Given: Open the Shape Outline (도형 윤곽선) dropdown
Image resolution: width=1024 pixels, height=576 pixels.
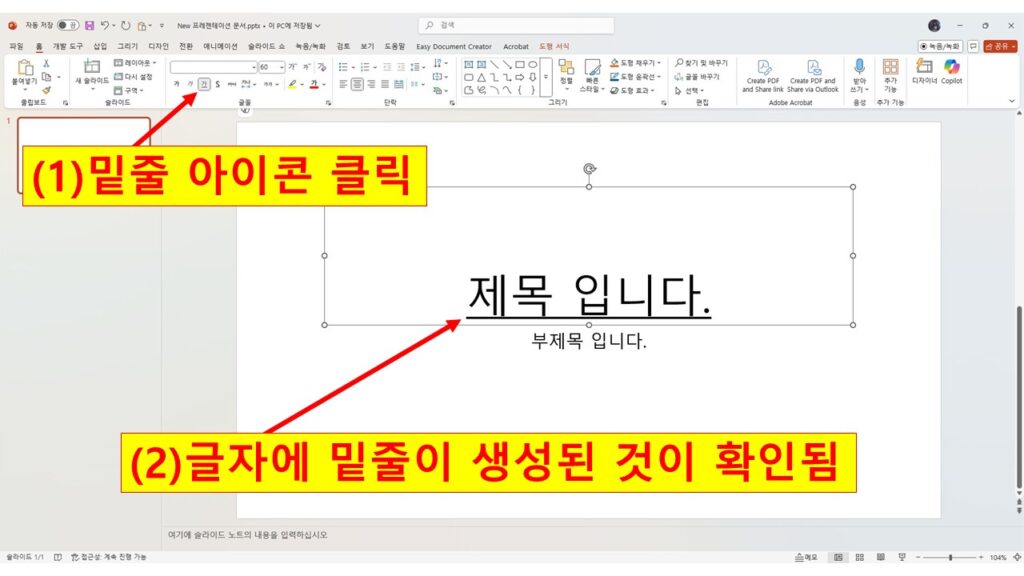Looking at the screenshot, I should point(635,76).
